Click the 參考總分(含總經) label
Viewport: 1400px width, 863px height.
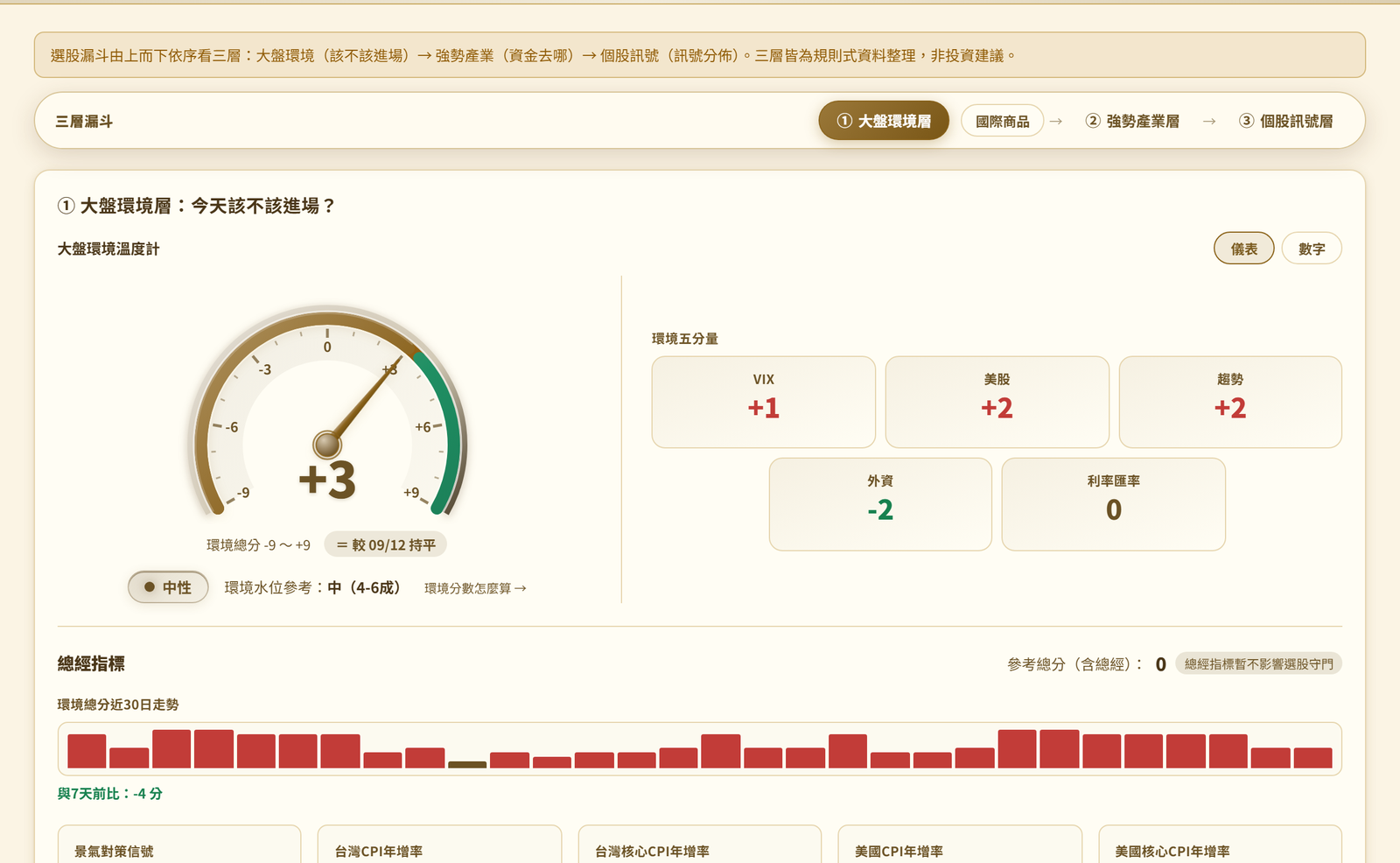1075,664
